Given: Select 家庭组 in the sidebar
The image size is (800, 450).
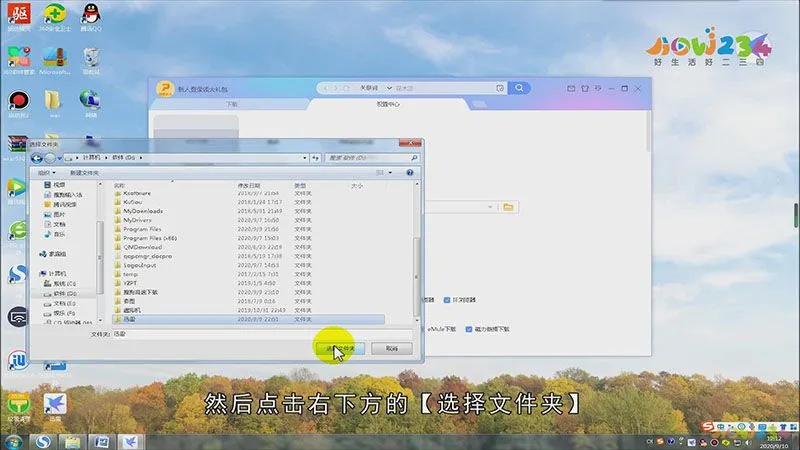Looking at the screenshot, I should click(x=53, y=254).
